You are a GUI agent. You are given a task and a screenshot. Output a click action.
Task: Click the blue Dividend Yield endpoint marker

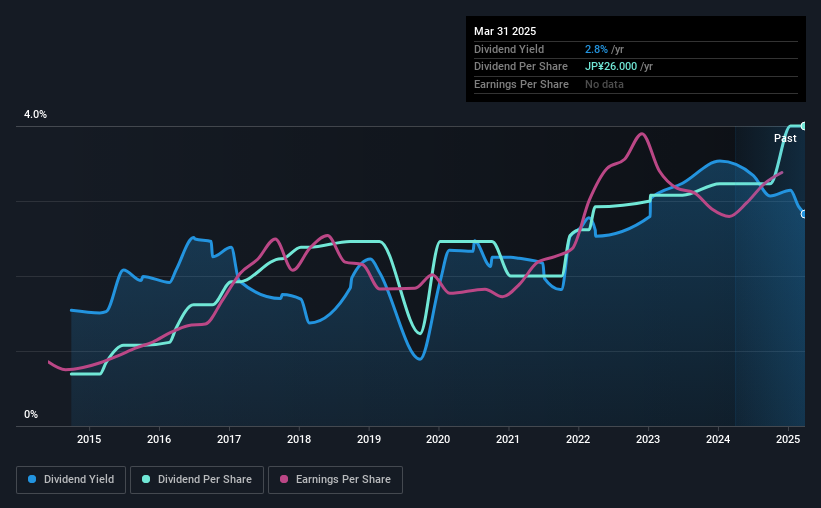click(803, 214)
